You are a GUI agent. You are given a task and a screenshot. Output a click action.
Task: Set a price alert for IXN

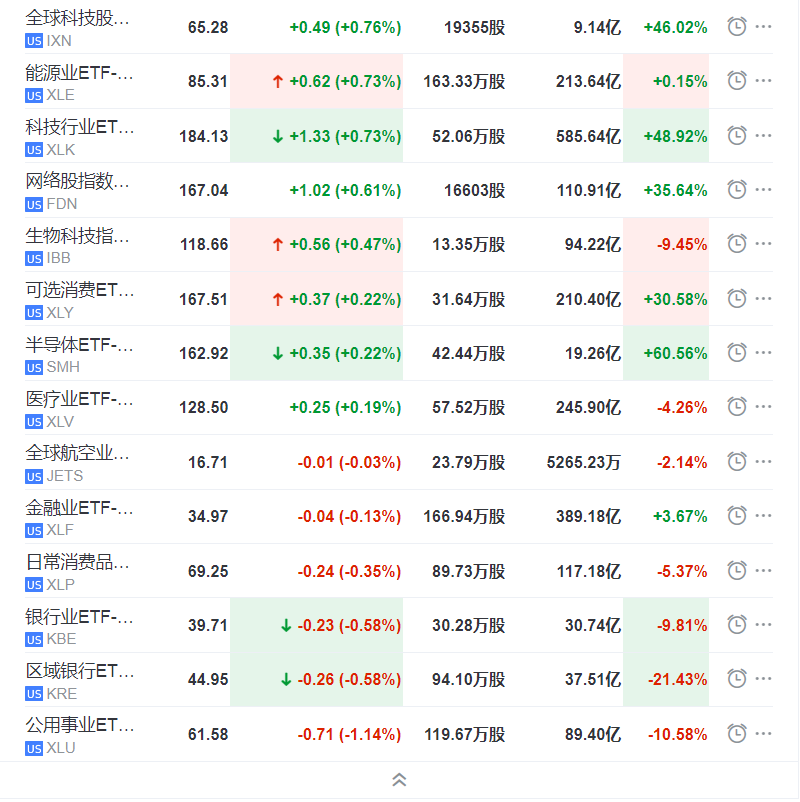tap(736, 28)
